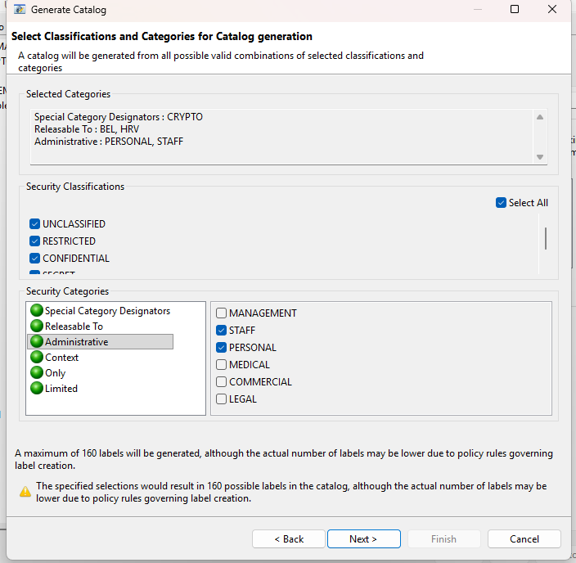Screen dimensions: 576x563
Task: Click the green icon beside Special Category Designators
Action: (x=37, y=310)
